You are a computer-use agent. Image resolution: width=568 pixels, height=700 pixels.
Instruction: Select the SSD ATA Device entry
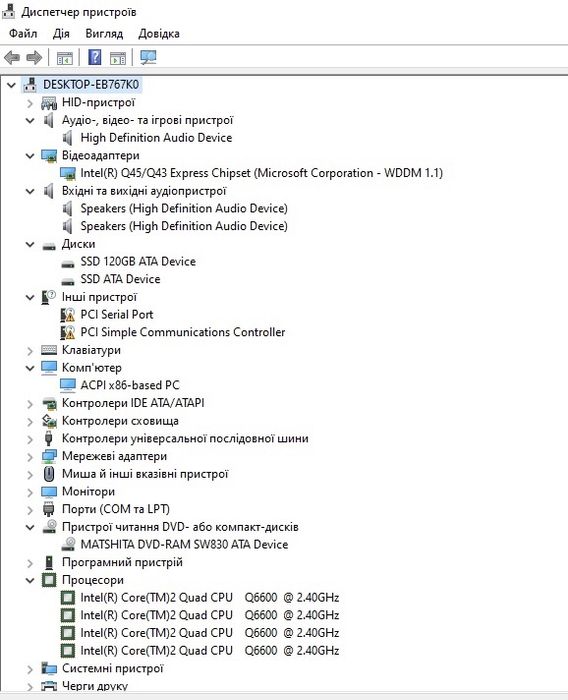(120, 279)
